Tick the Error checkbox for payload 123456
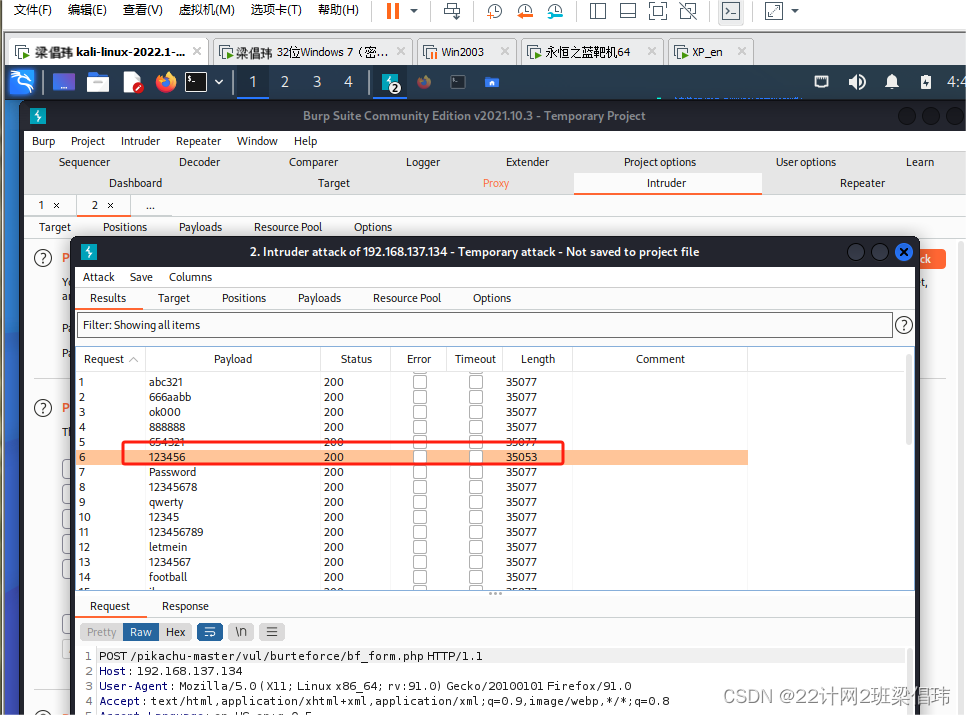The height and width of the screenshot is (715, 966). (x=420, y=457)
